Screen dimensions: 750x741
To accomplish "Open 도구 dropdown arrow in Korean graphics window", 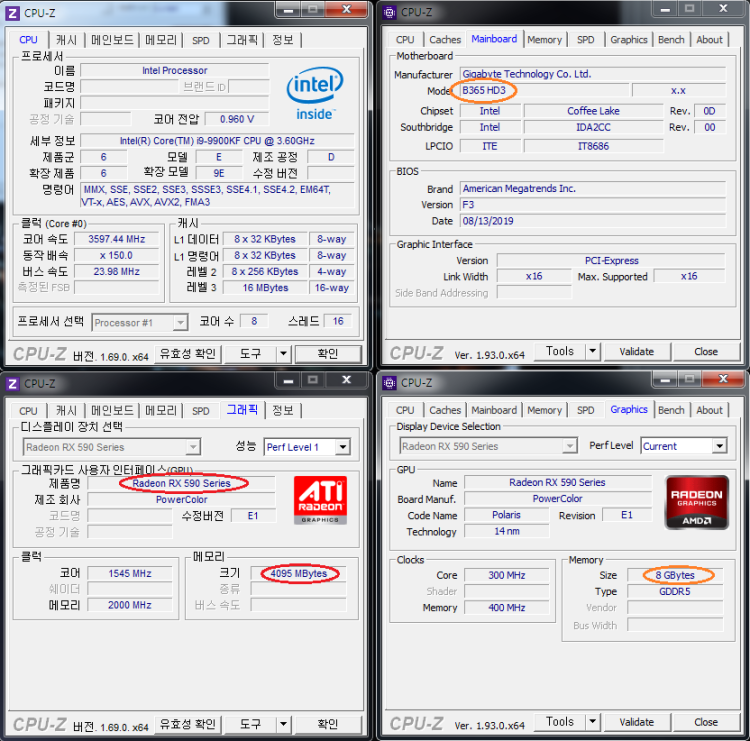I will click(283, 724).
